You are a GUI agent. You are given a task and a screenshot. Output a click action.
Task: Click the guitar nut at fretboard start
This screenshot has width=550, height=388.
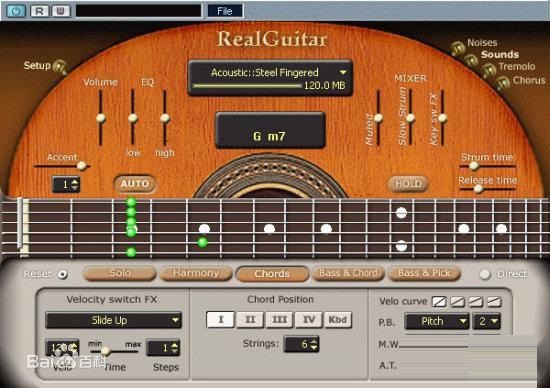(24, 227)
